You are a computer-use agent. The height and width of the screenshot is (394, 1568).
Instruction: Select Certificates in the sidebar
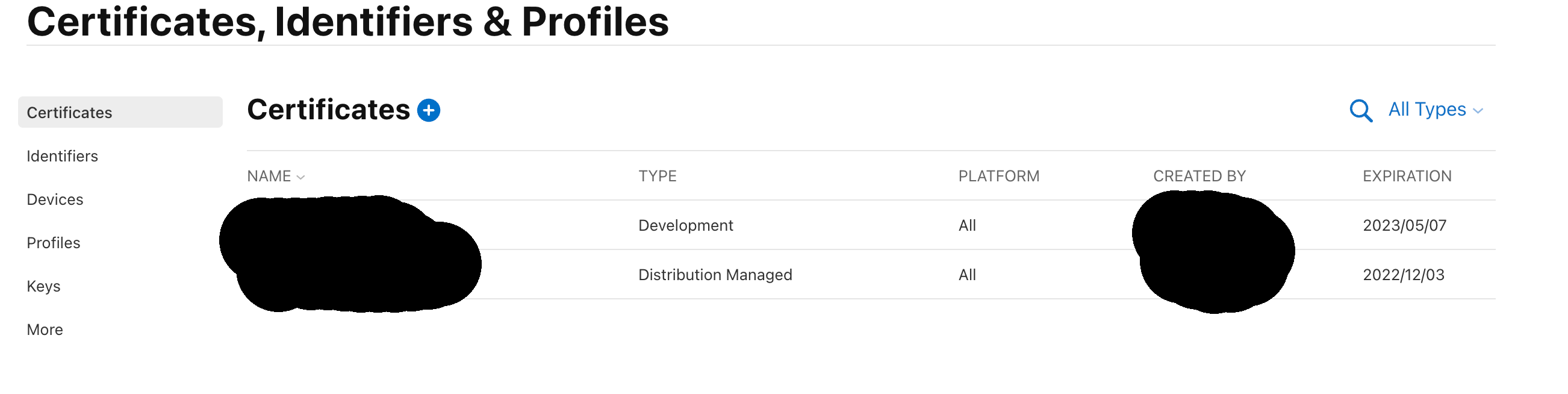pos(69,113)
